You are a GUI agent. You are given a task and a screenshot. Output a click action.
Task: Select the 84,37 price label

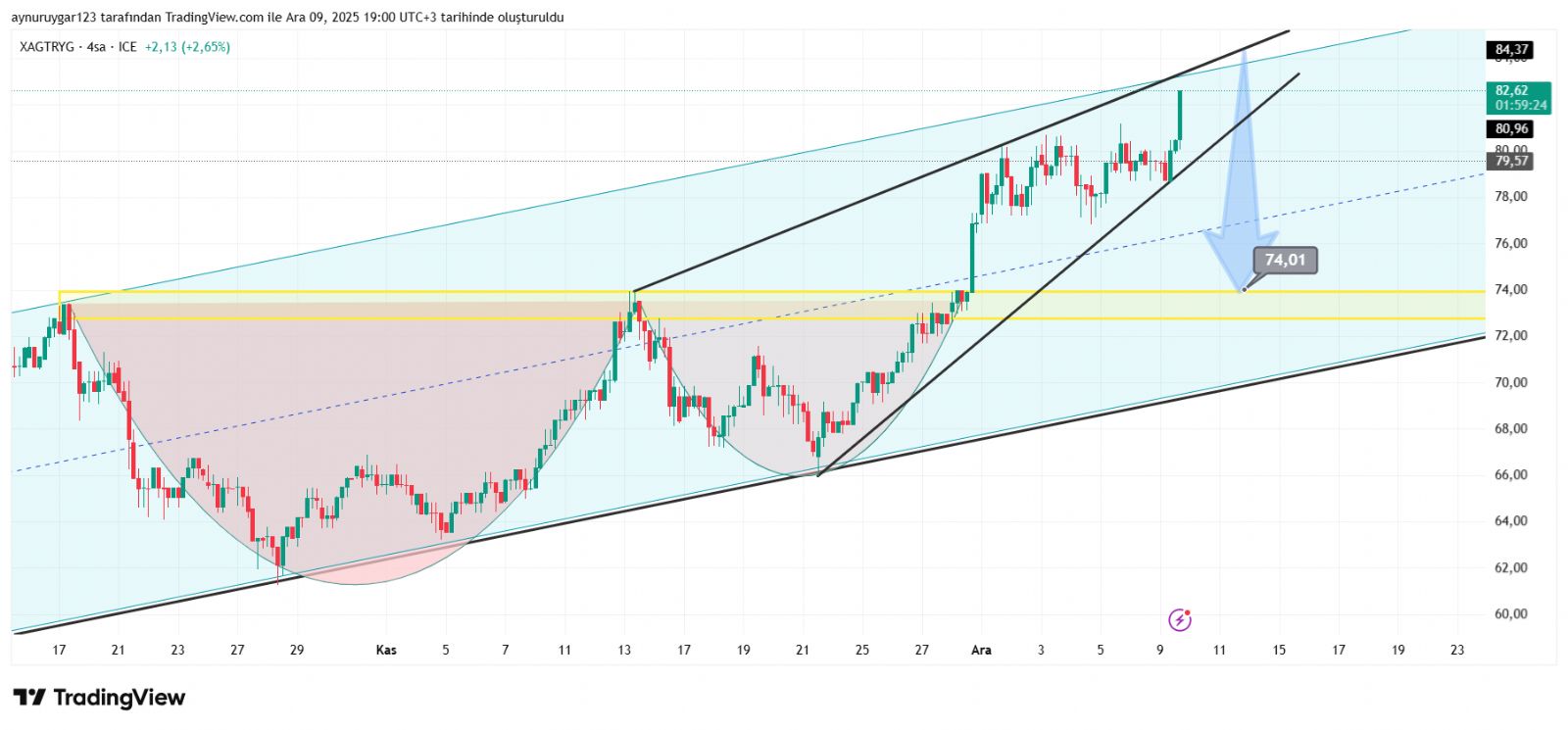[x=1511, y=50]
